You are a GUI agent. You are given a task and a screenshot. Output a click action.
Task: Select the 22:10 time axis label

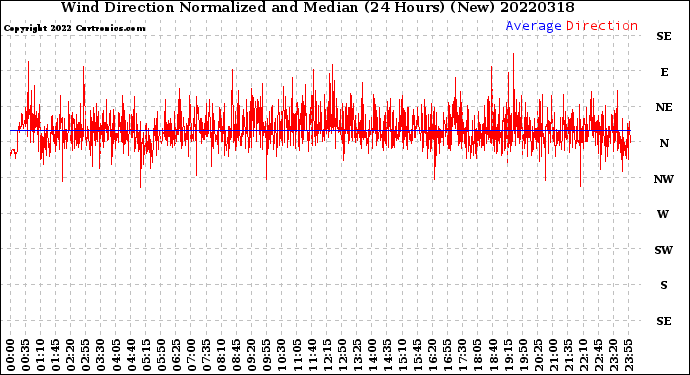point(583,355)
